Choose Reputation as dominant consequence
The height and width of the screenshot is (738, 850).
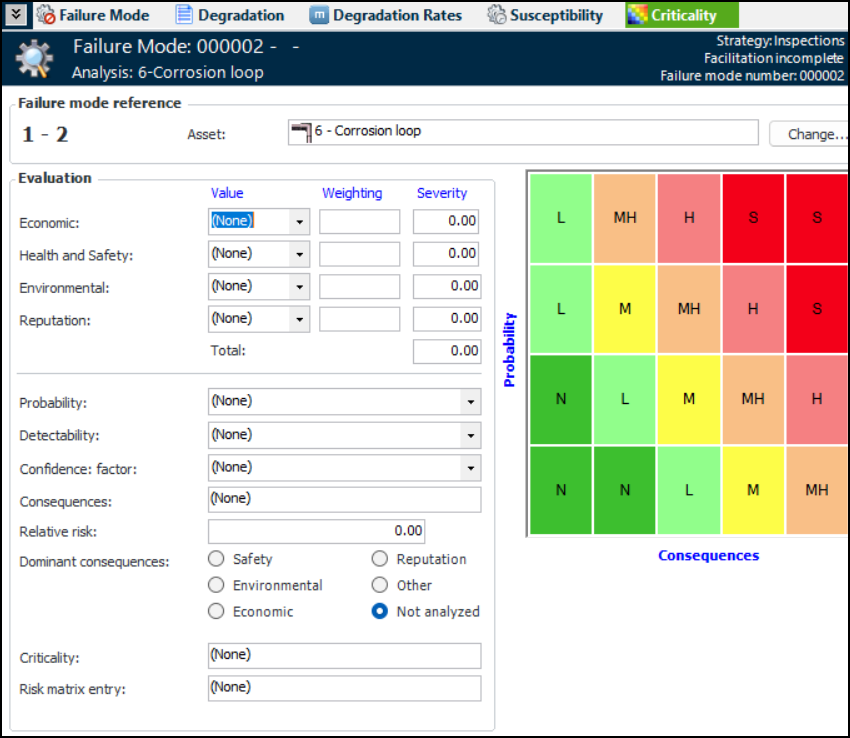(380, 559)
